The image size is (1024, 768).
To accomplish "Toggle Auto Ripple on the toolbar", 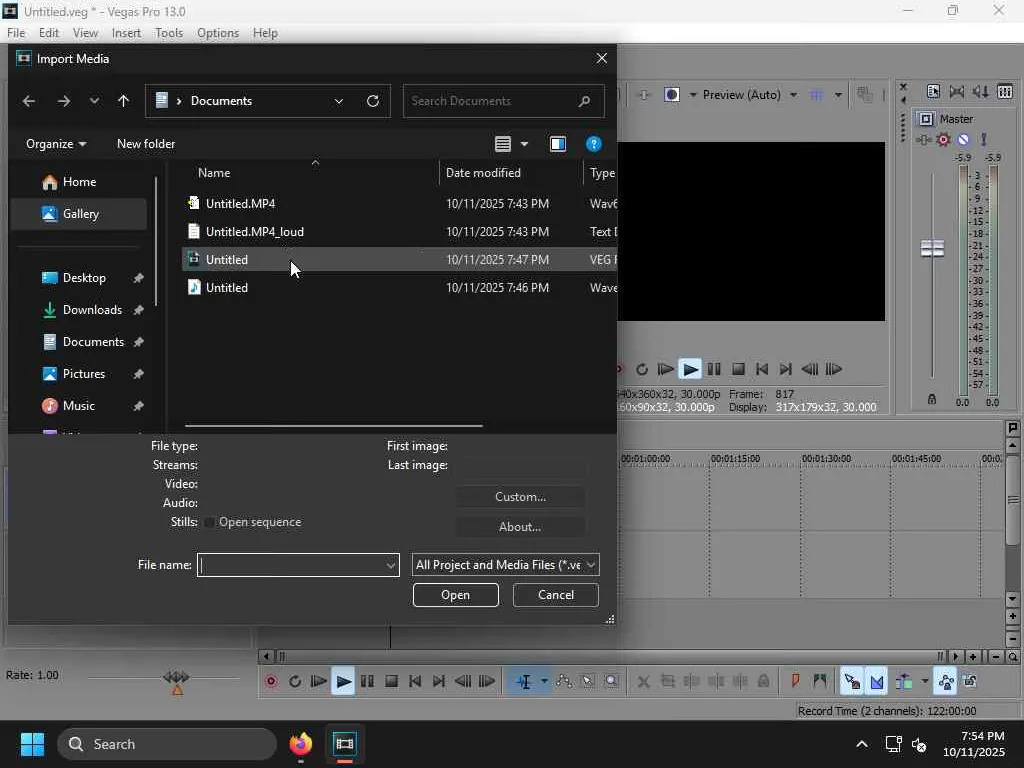I will (904, 682).
